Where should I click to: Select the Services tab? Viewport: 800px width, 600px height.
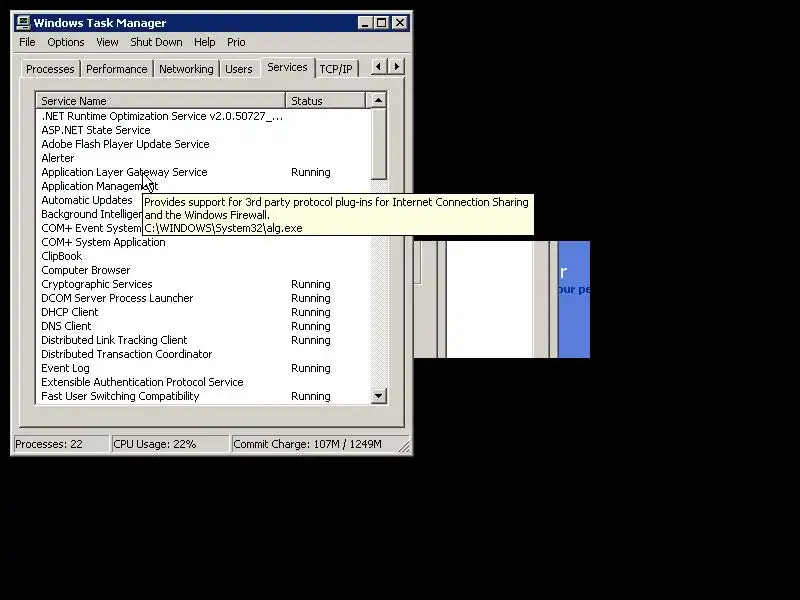click(287, 67)
